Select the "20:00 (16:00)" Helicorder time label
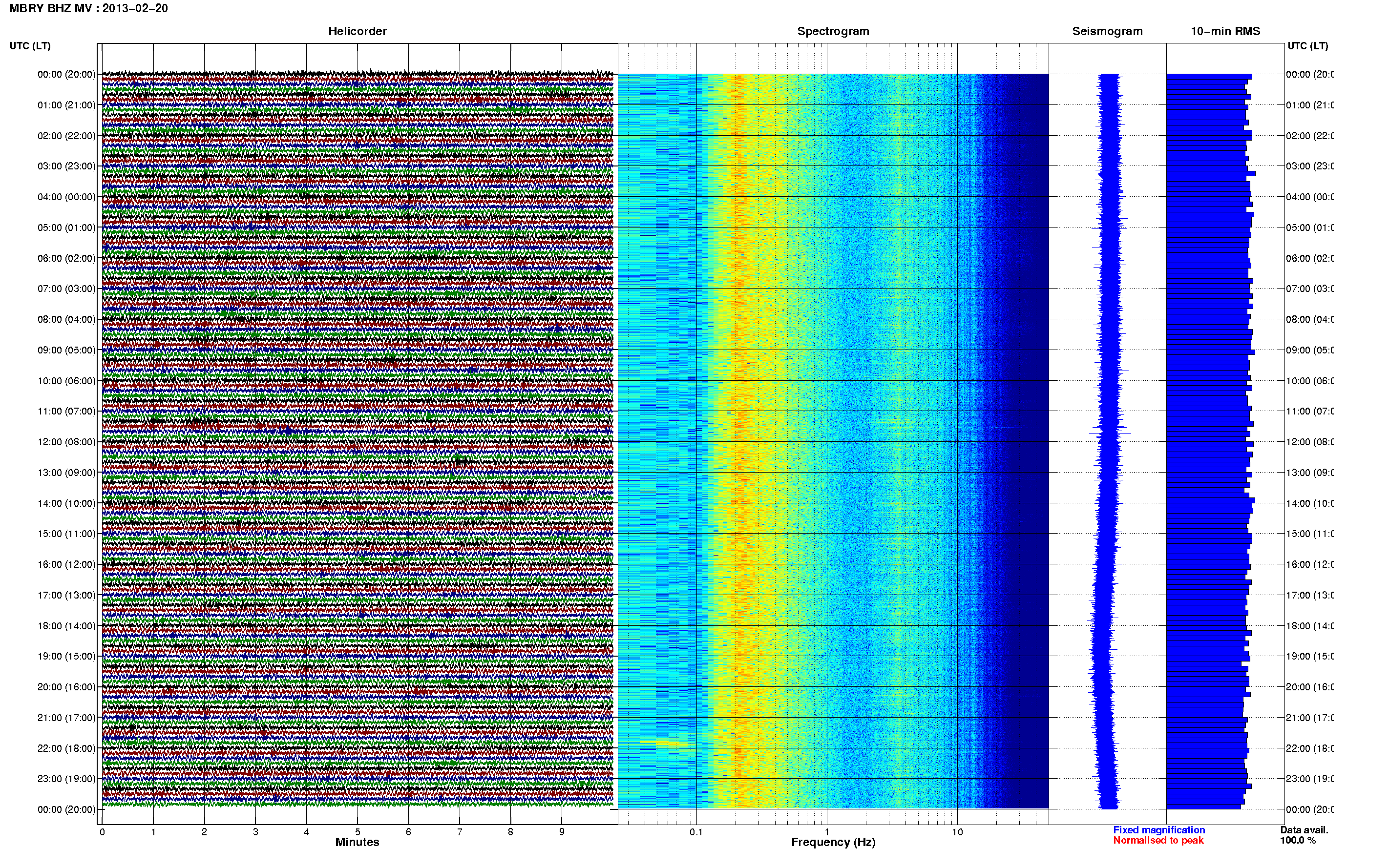 66,687
